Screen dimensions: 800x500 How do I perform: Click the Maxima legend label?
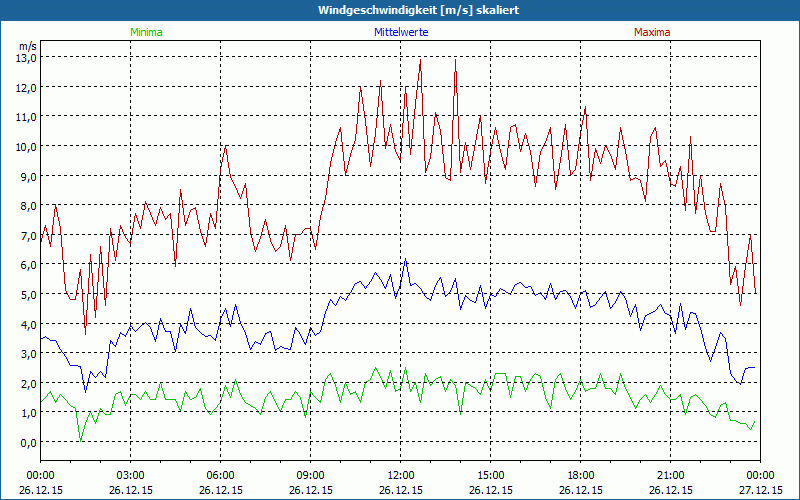coord(652,32)
